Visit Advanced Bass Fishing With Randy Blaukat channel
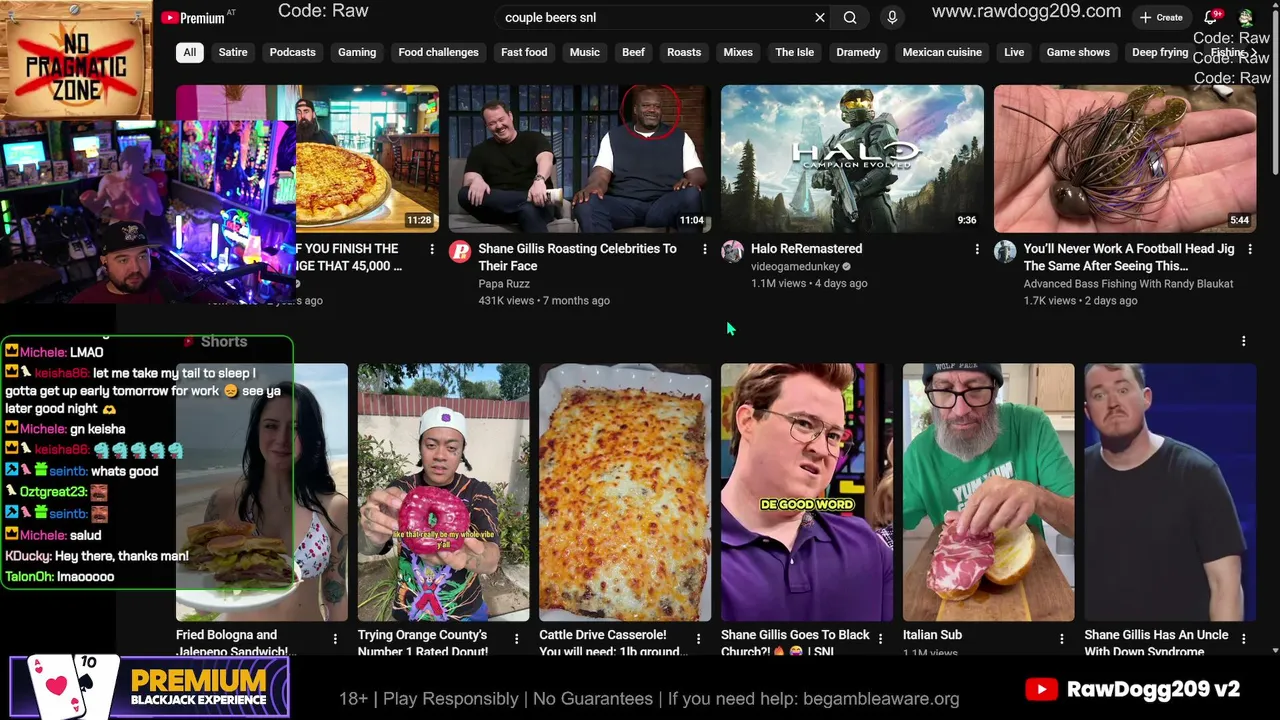The width and height of the screenshot is (1280, 720). [x=1128, y=284]
